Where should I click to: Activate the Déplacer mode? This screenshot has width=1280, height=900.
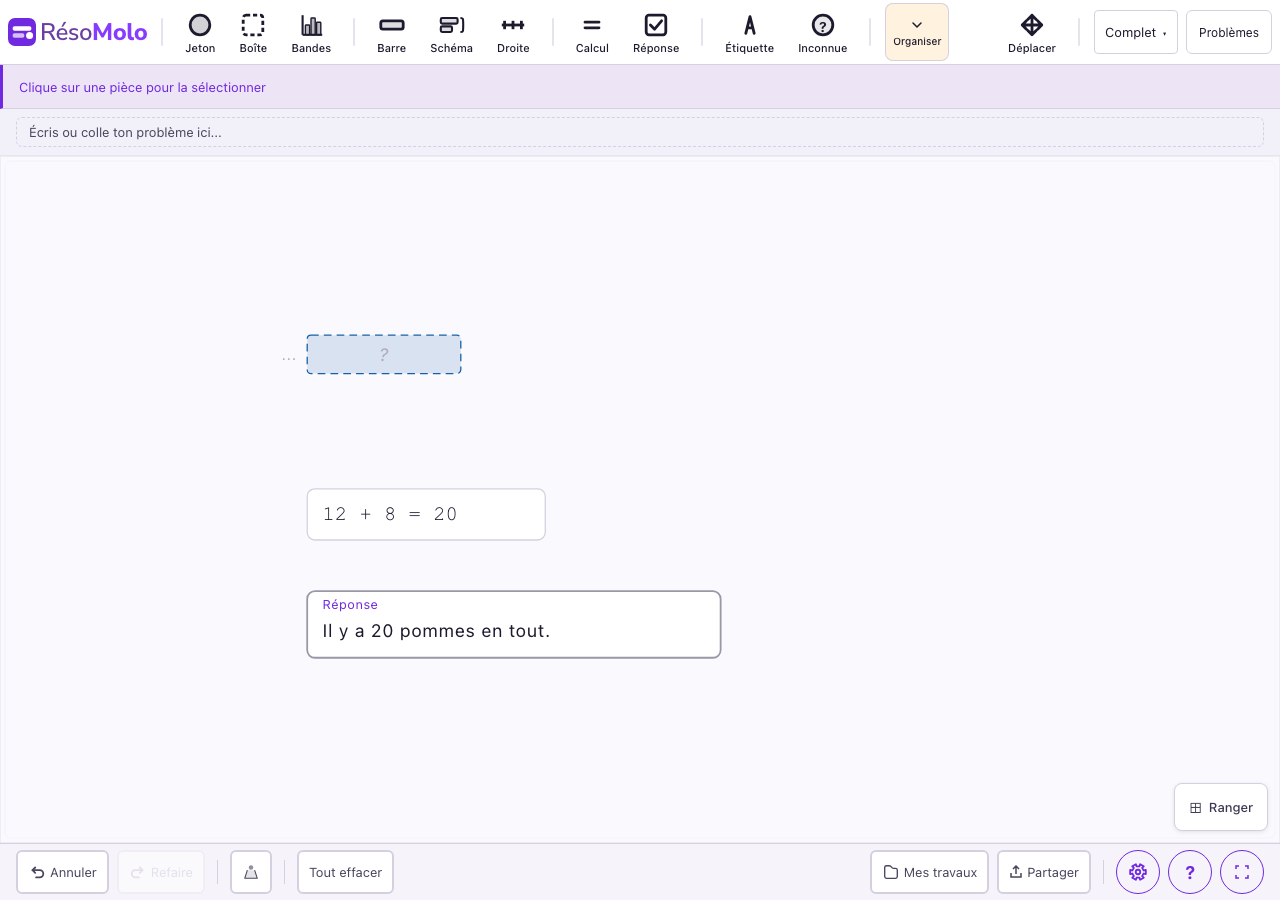point(1032,32)
